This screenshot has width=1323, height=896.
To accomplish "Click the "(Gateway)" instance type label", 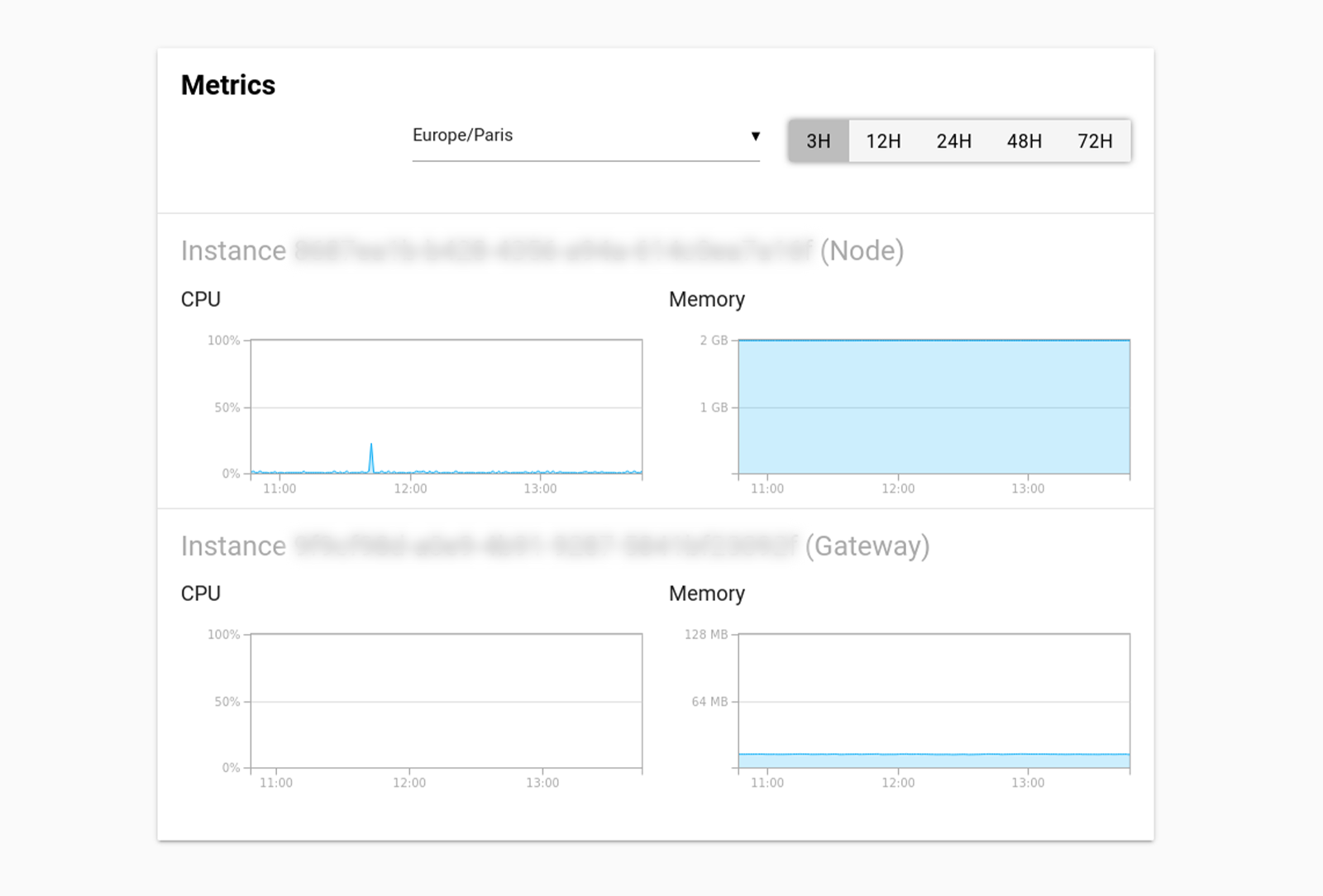I will pos(867,546).
